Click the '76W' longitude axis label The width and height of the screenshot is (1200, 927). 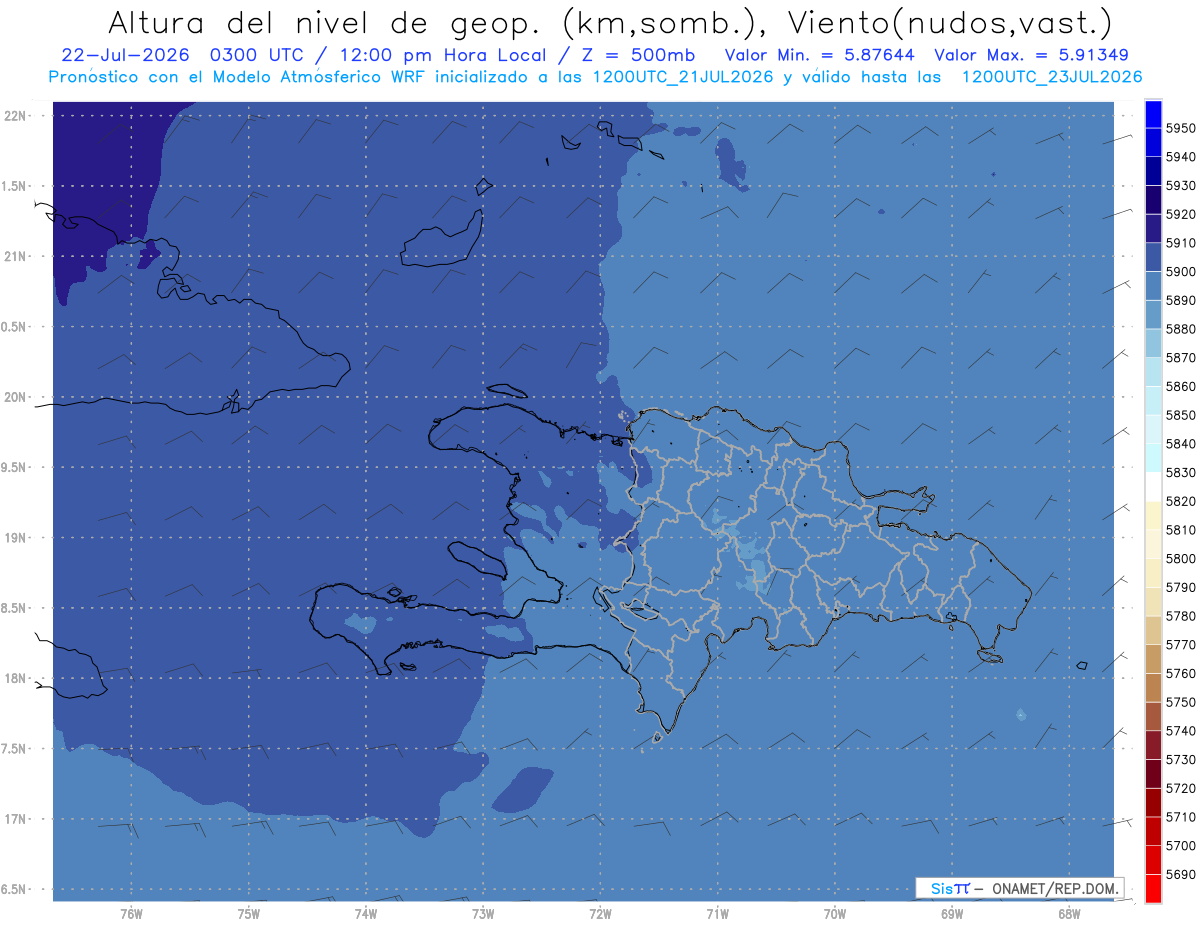point(131,915)
